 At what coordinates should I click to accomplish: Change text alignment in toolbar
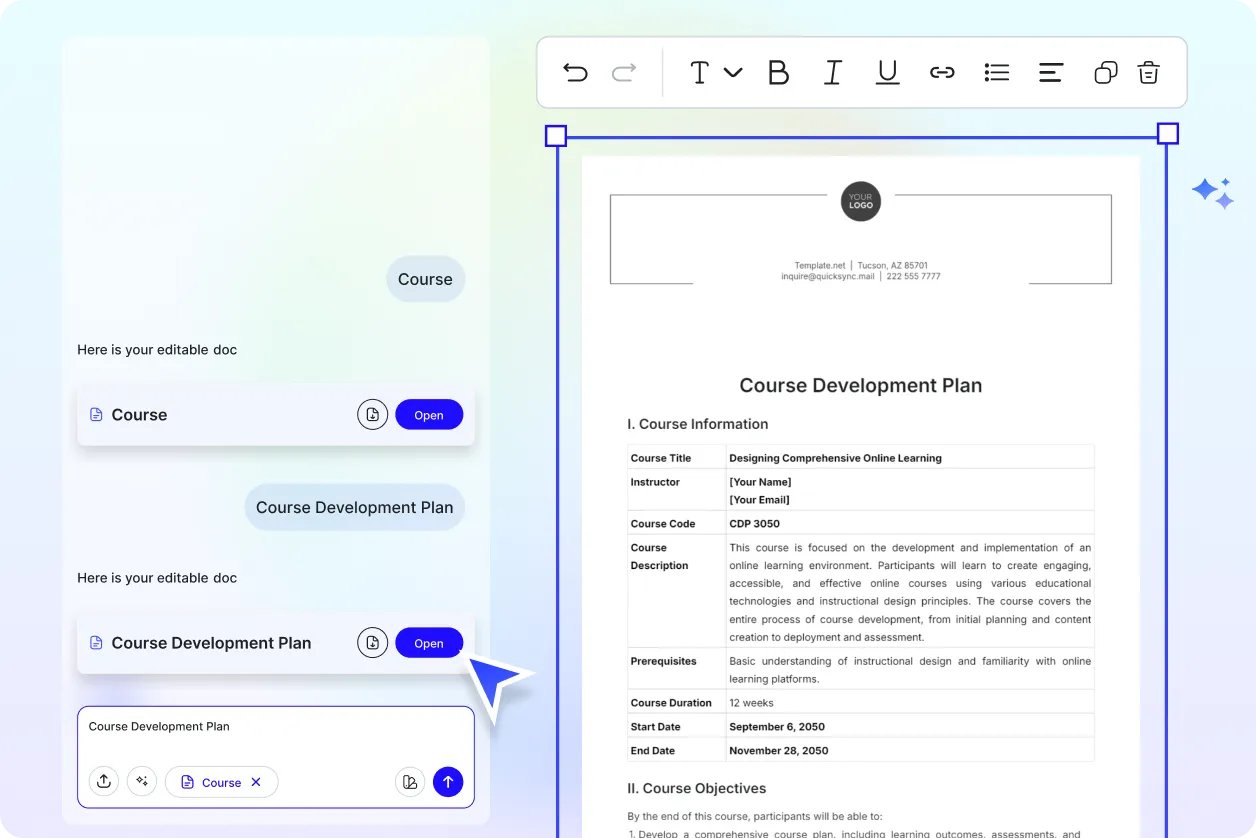[x=1050, y=72]
